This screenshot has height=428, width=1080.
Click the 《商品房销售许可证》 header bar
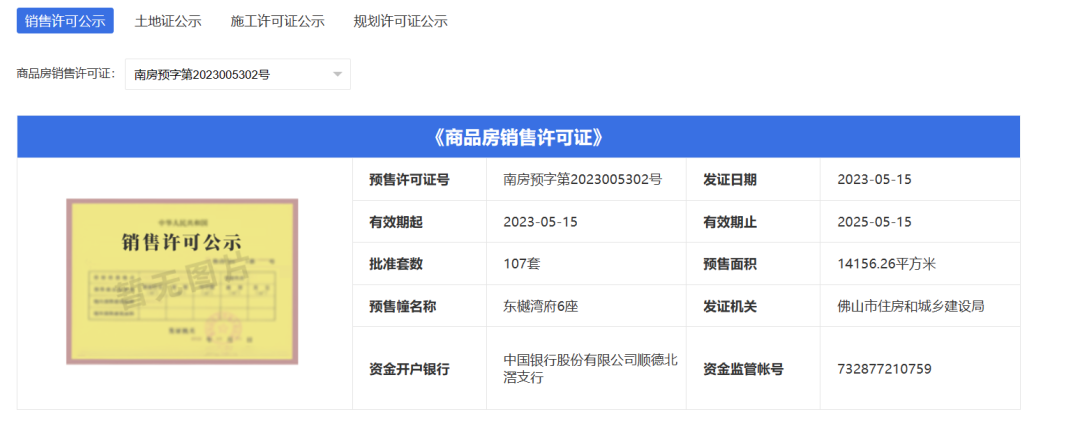click(519, 137)
